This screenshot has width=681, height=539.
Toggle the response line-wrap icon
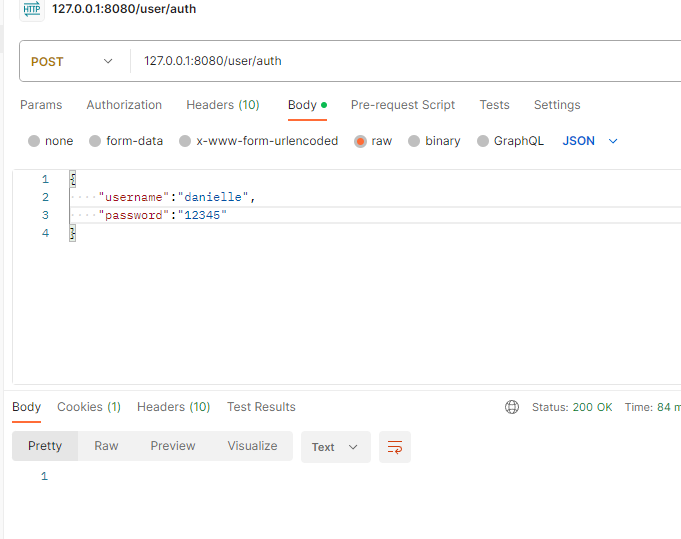(x=395, y=447)
